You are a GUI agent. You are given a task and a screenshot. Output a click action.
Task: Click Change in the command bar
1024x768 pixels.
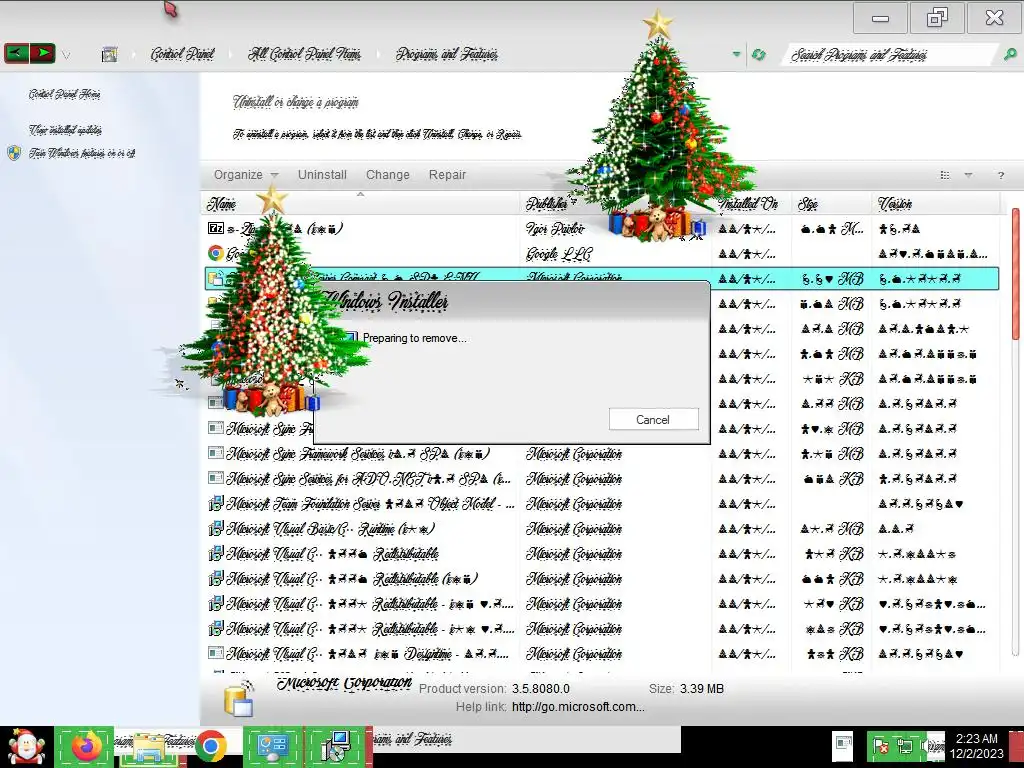388,174
